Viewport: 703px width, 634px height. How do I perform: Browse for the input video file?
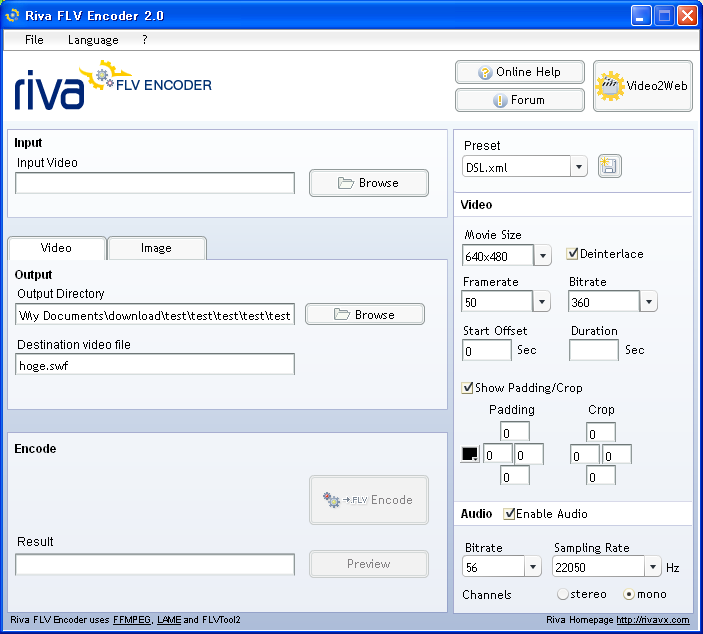tap(369, 183)
